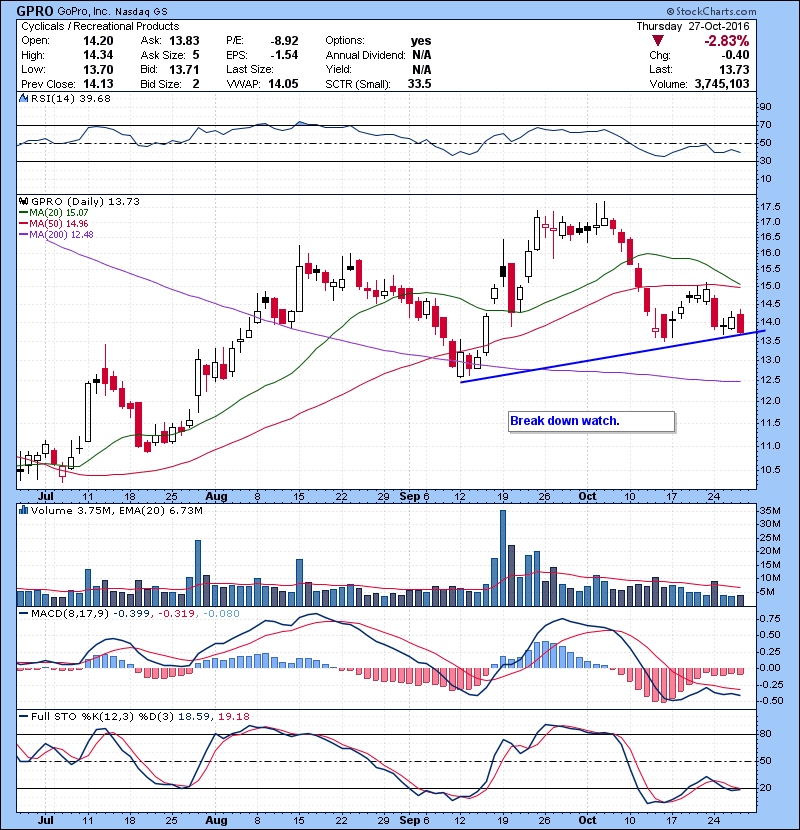Click the 'Last Size:' label

pyautogui.click(x=250, y=69)
